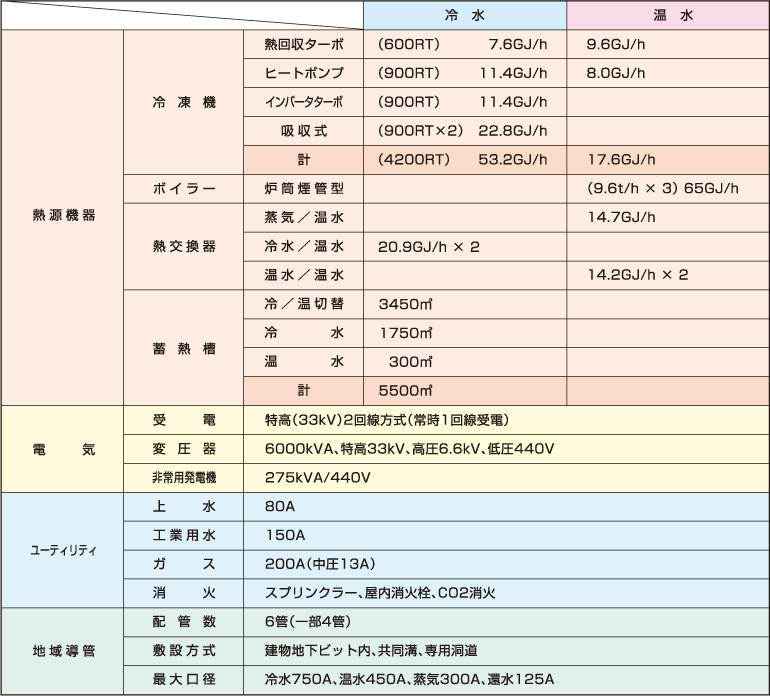Select the (4200RT) 53.2GJ/h total cell
The image size is (770, 696).
pos(464,159)
